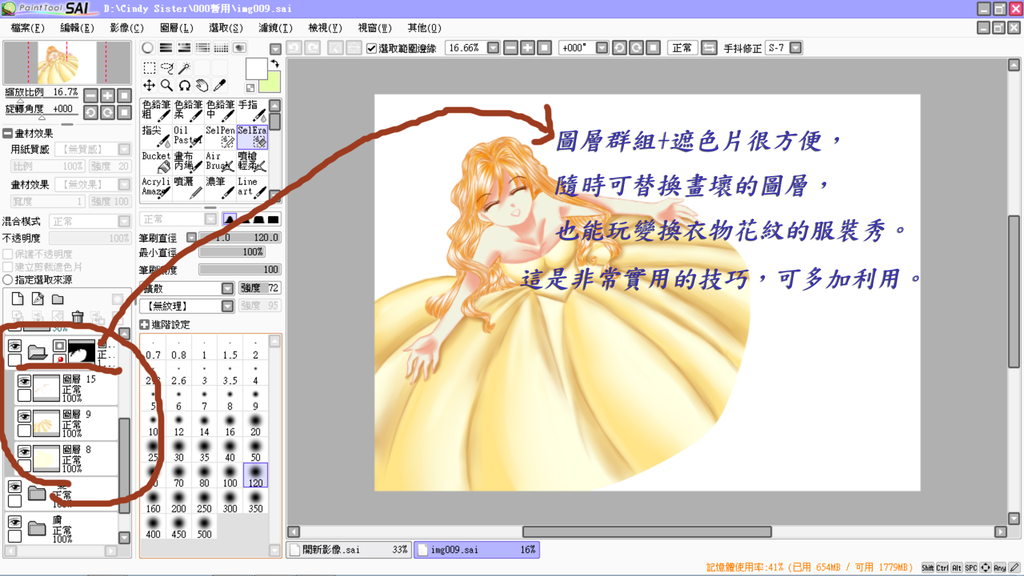Choose the 濃筆 brush tool
The height and width of the screenshot is (576, 1024).
(x=220, y=187)
